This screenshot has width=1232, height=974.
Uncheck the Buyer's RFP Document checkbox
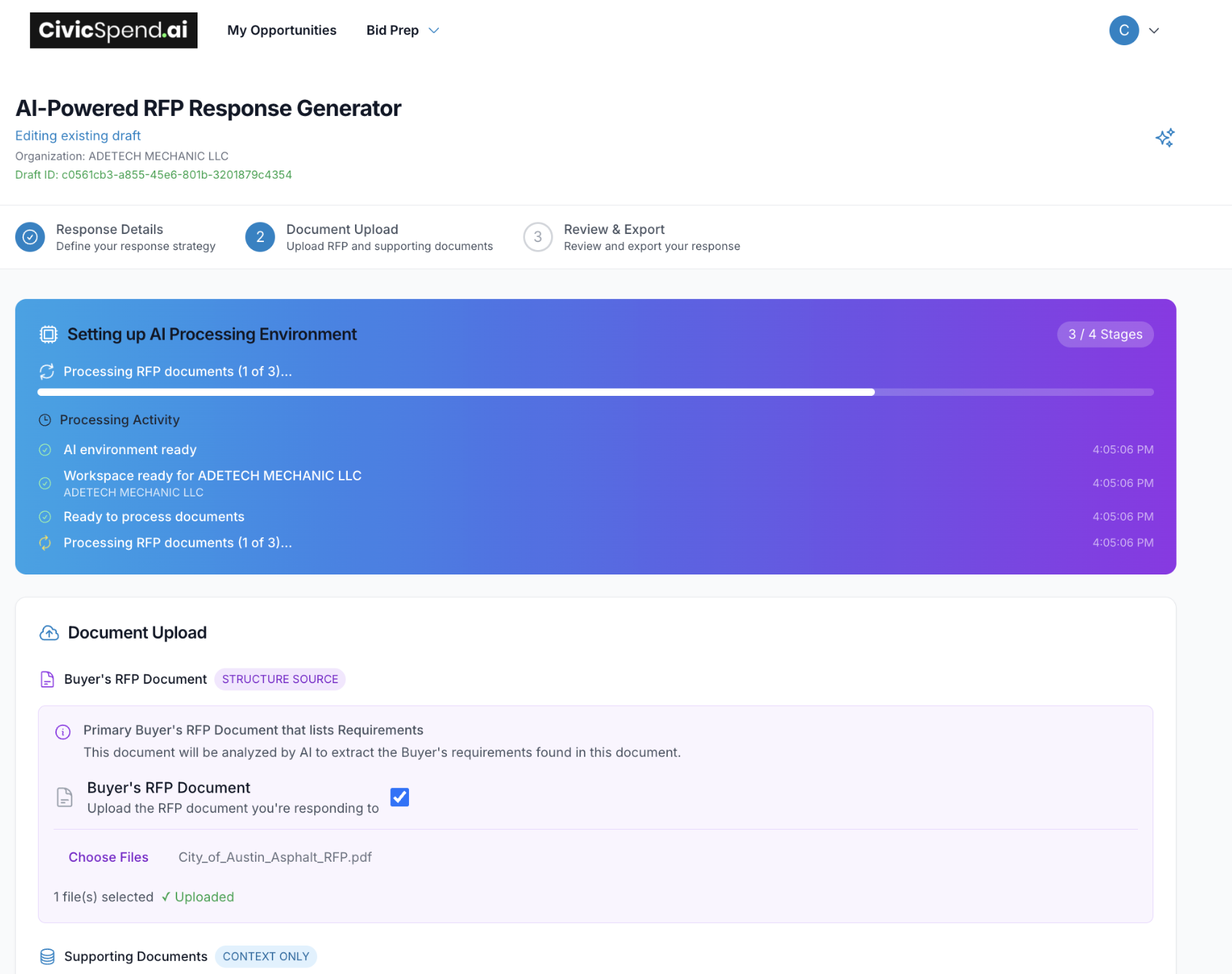point(399,797)
